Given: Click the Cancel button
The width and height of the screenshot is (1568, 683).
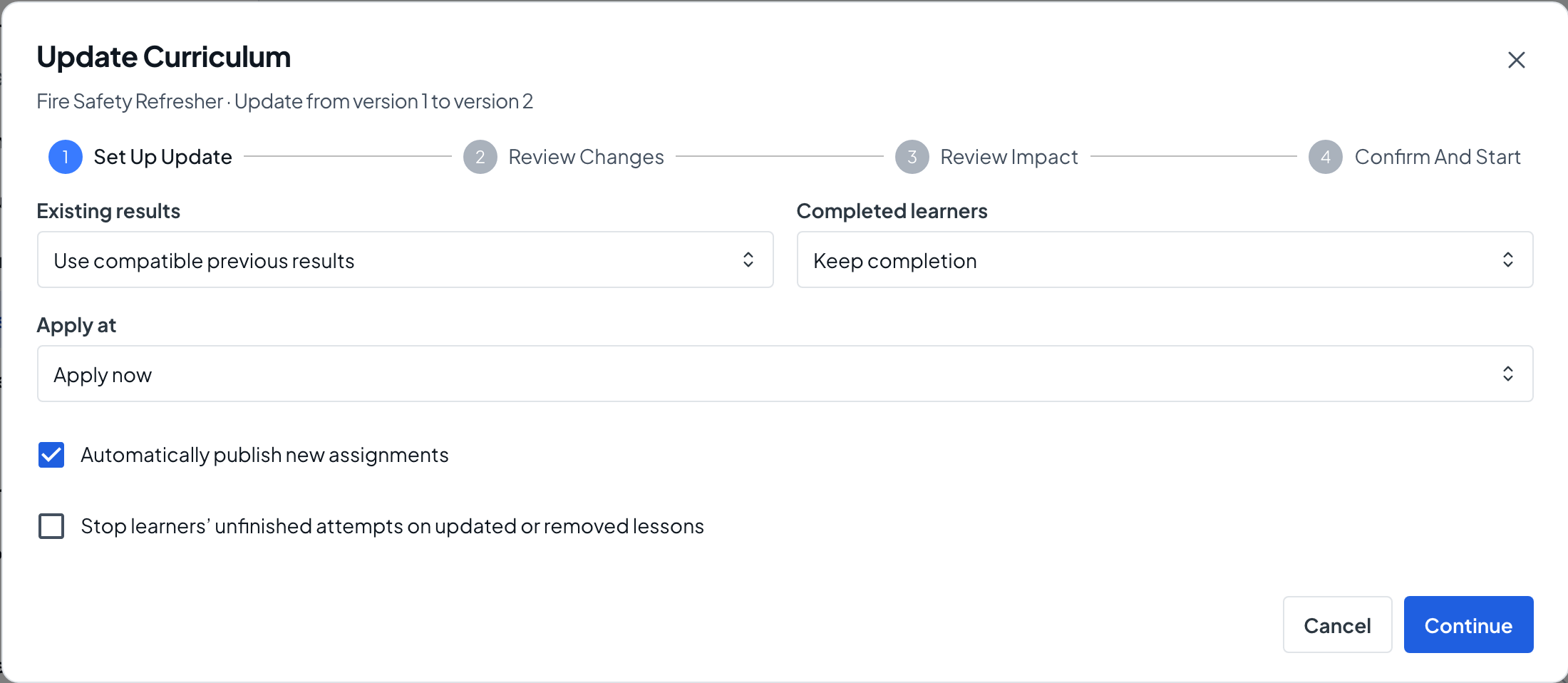Looking at the screenshot, I should coord(1337,625).
